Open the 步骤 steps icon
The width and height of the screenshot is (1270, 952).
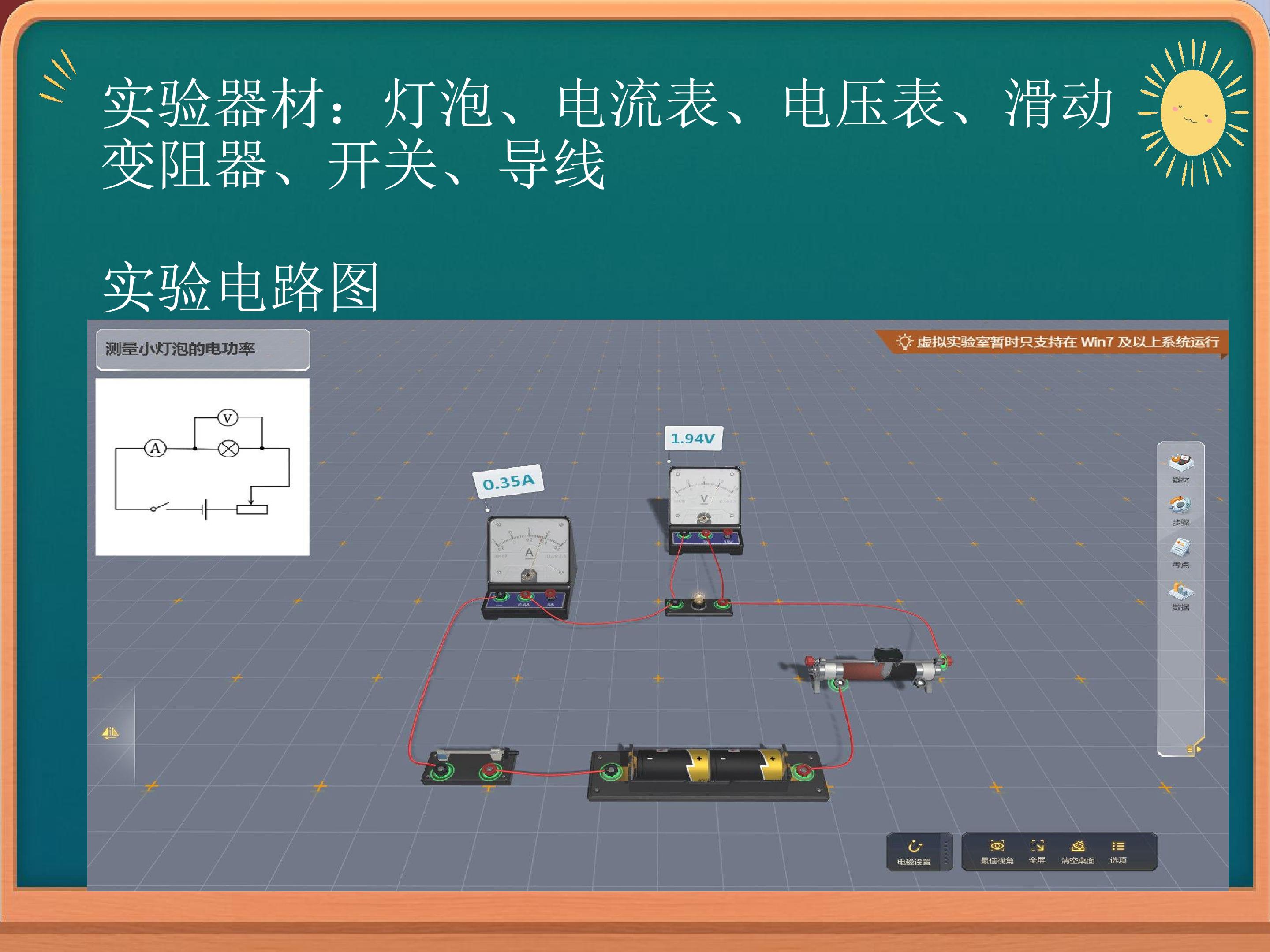pyautogui.click(x=1180, y=511)
